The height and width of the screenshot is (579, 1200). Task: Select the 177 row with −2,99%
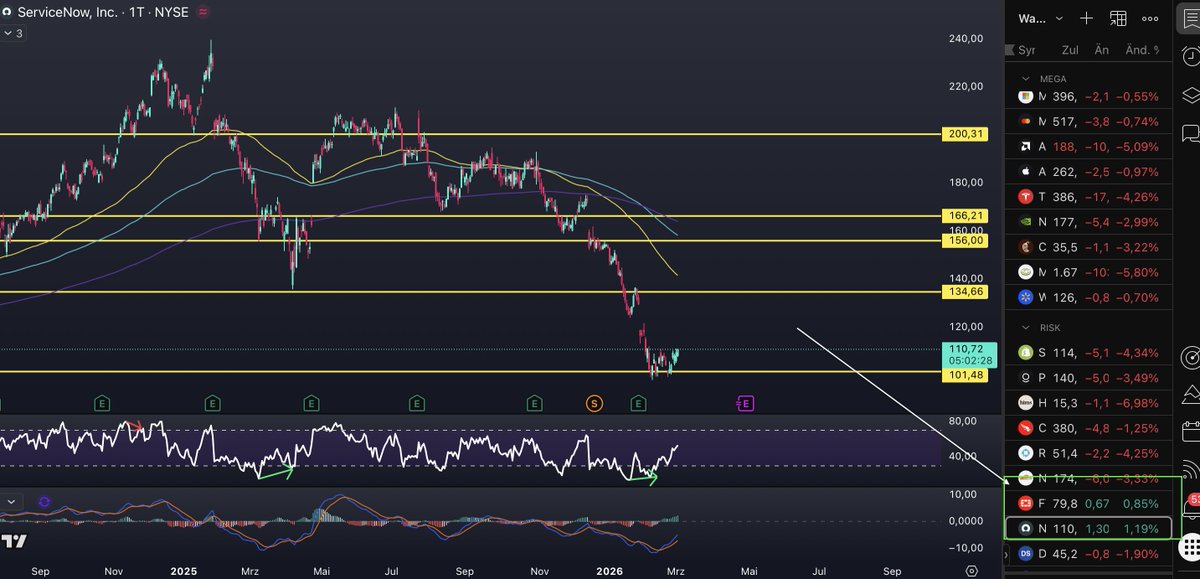(1091, 221)
